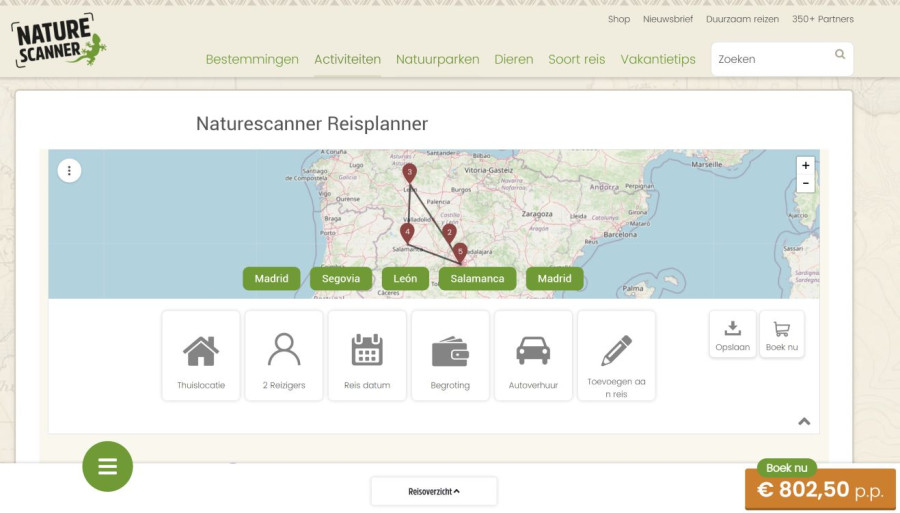Image resolution: width=900 pixels, height=513 pixels.
Task: Go to the Shop link
Action: (619, 19)
